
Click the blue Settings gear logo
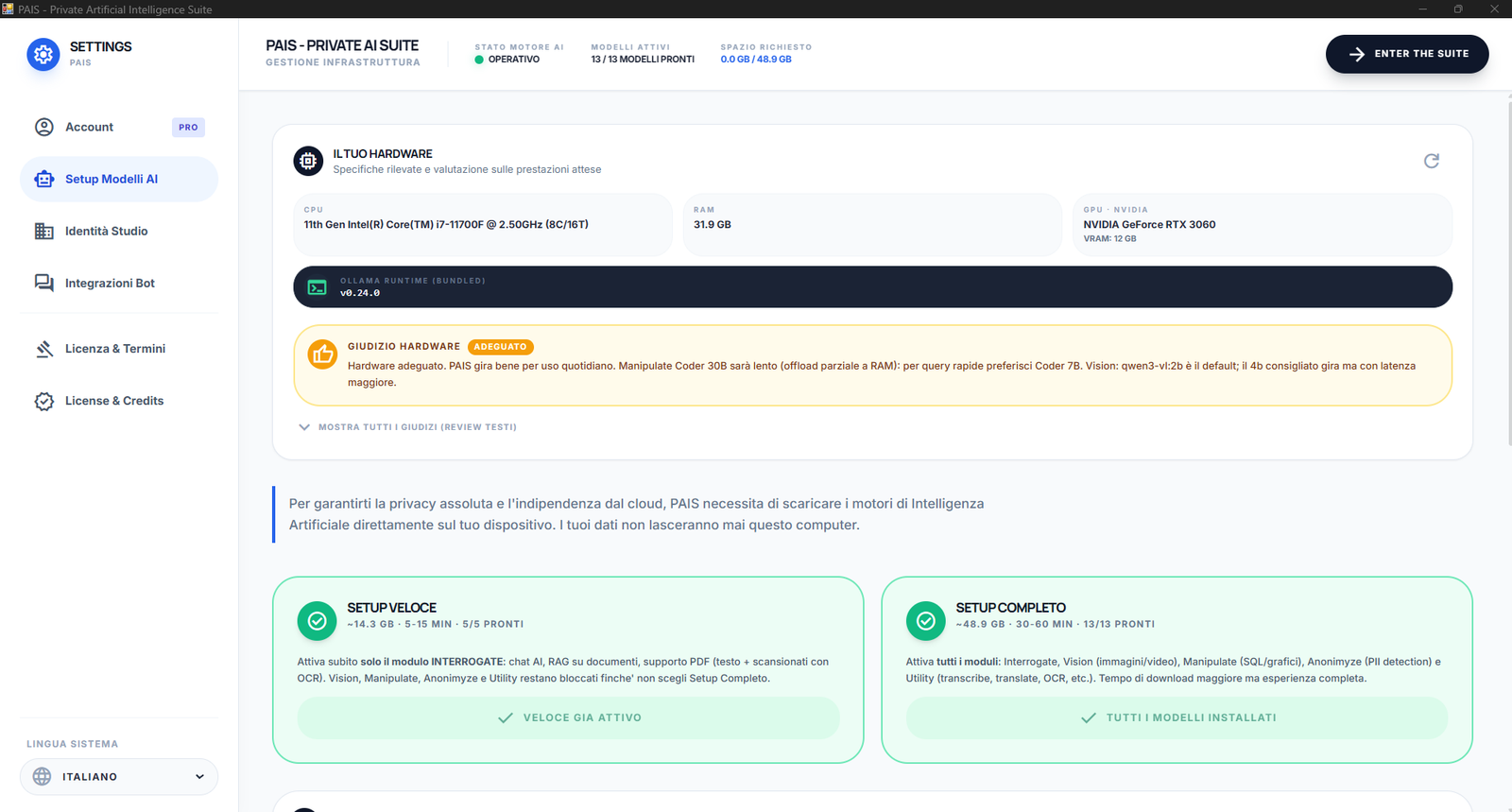click(x=43, y=55)
